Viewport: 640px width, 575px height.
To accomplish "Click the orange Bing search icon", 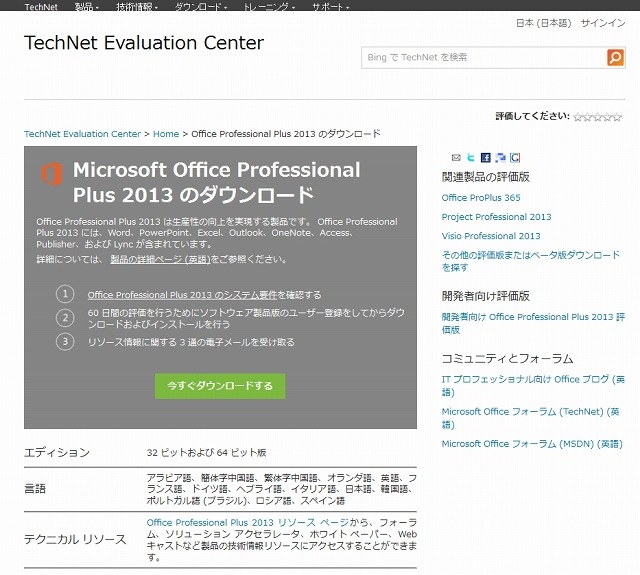I will pyautogui.click(x=615, y=57).
